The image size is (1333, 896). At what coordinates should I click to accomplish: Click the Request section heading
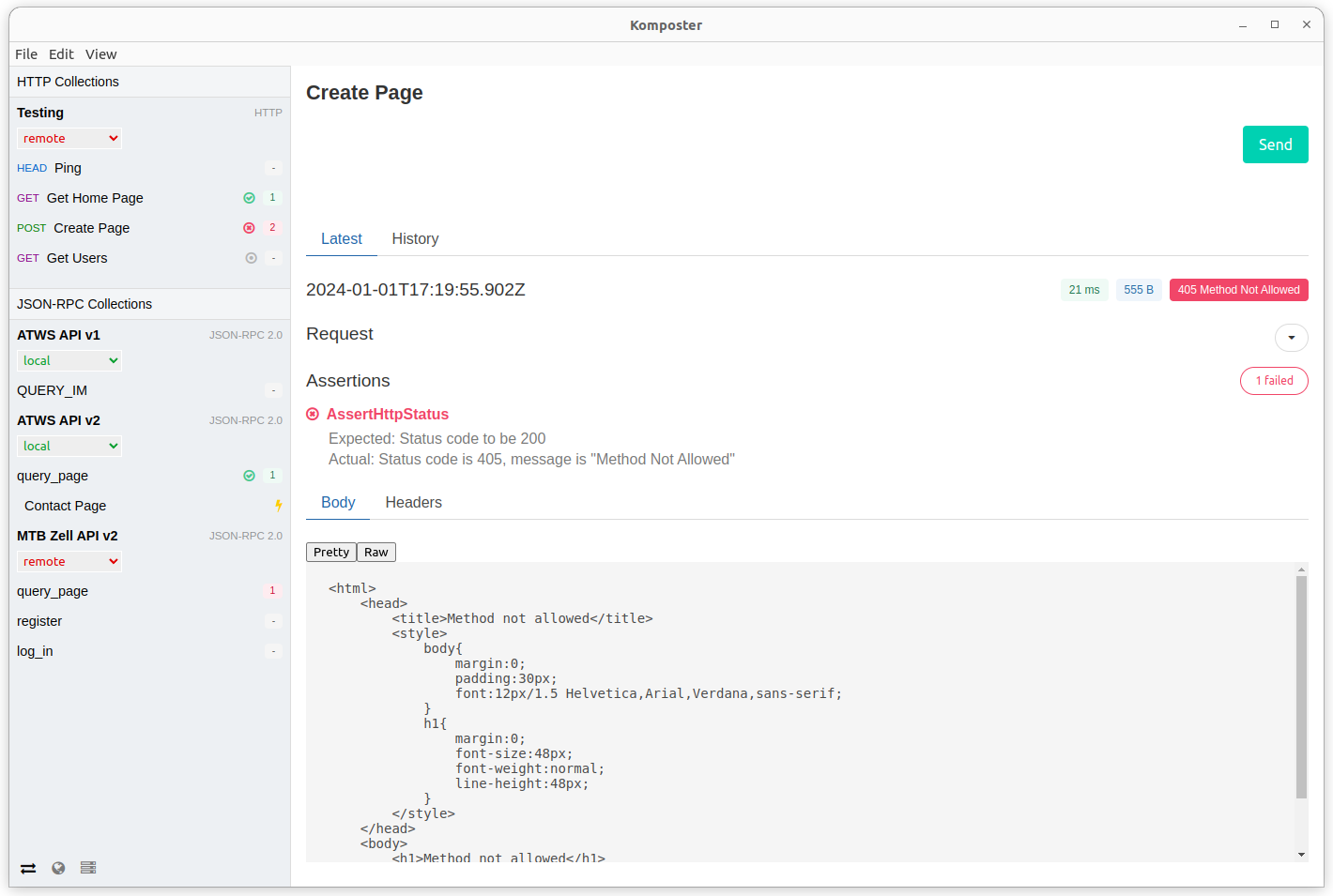click(340, 334)
